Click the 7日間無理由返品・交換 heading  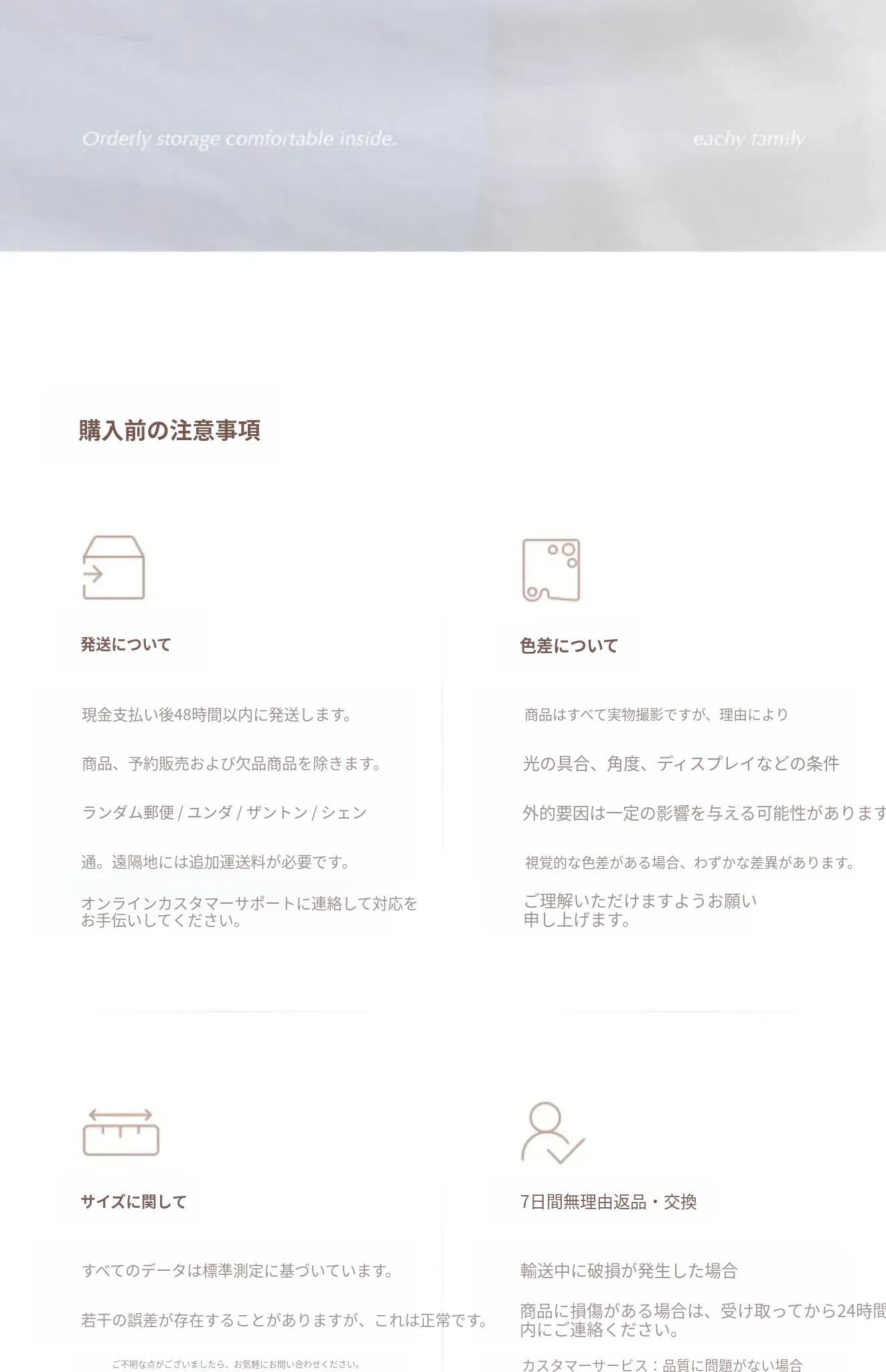pyautogui.click(x=608, y=1202)
